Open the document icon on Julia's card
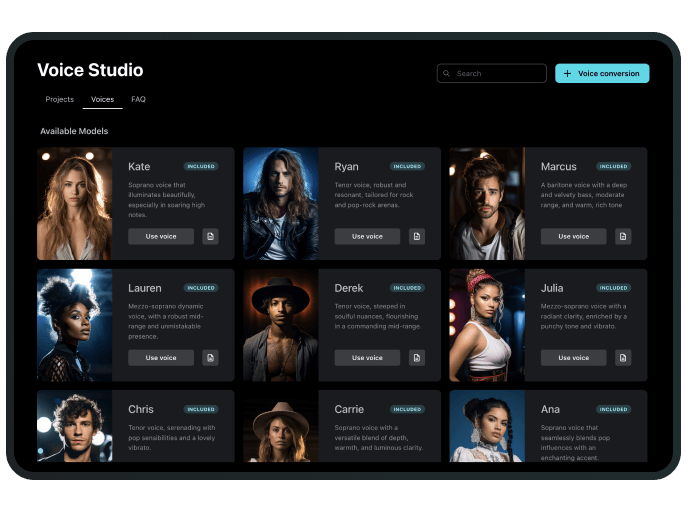 click(623, 357)
